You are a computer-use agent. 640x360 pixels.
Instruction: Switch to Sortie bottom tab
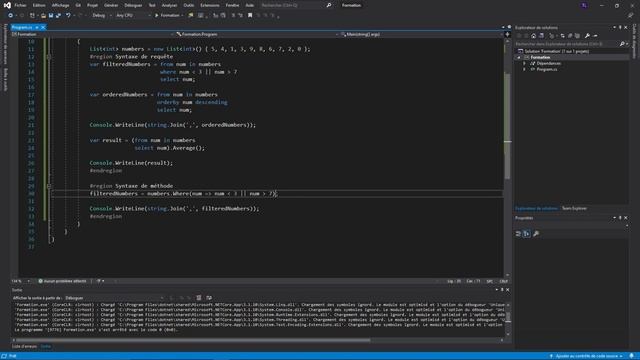pos(46,347)
